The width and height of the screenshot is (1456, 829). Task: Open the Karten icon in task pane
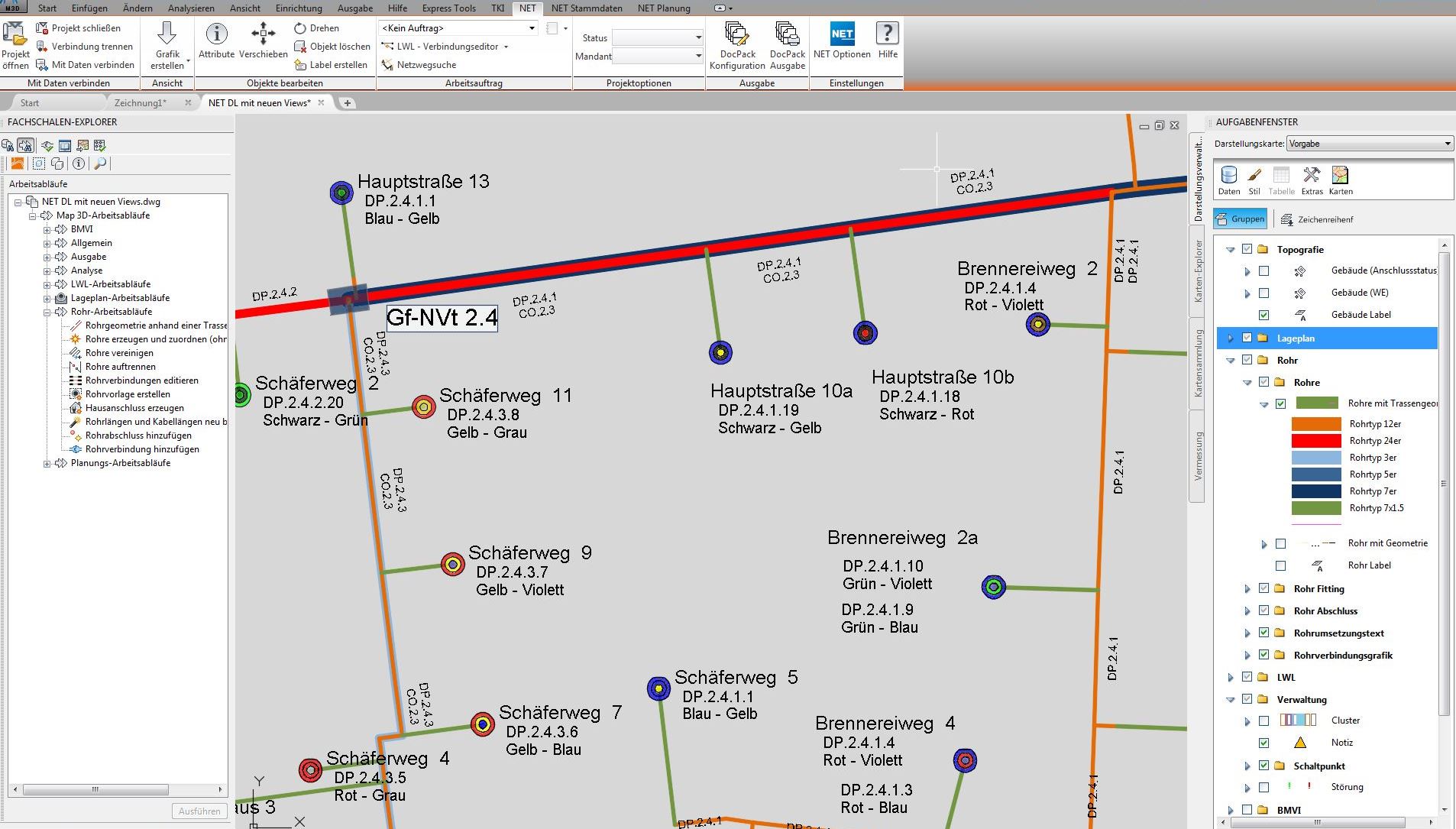(x=1340, y=176)
